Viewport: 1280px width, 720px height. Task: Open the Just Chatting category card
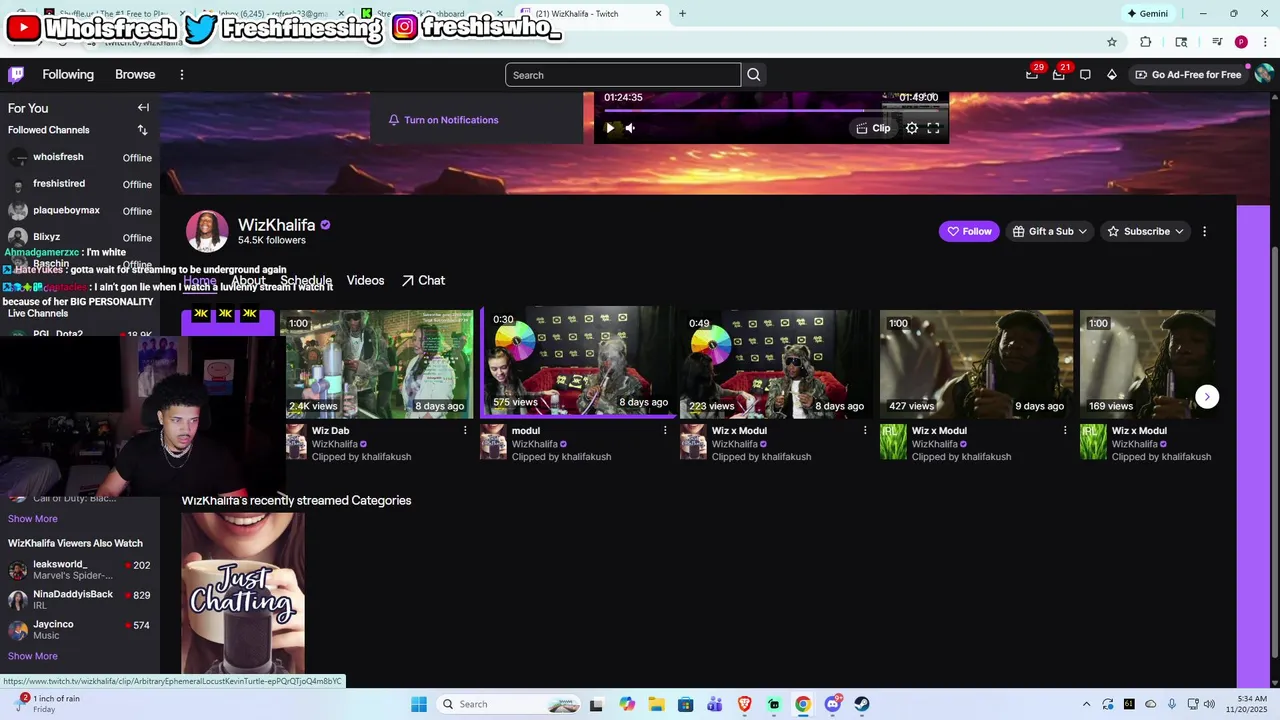point(243,593)
